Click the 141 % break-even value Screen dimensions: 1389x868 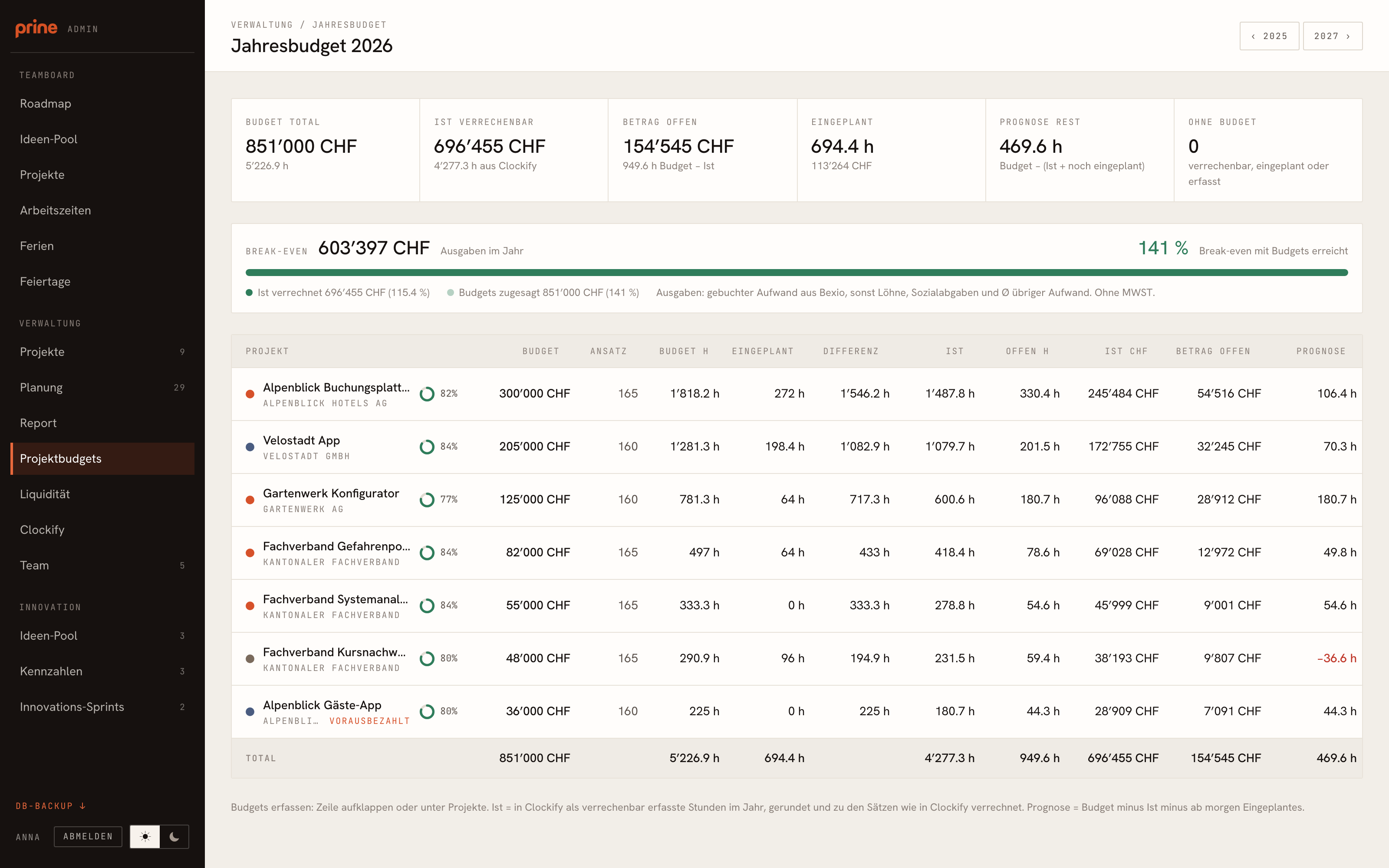[1163, 248]
